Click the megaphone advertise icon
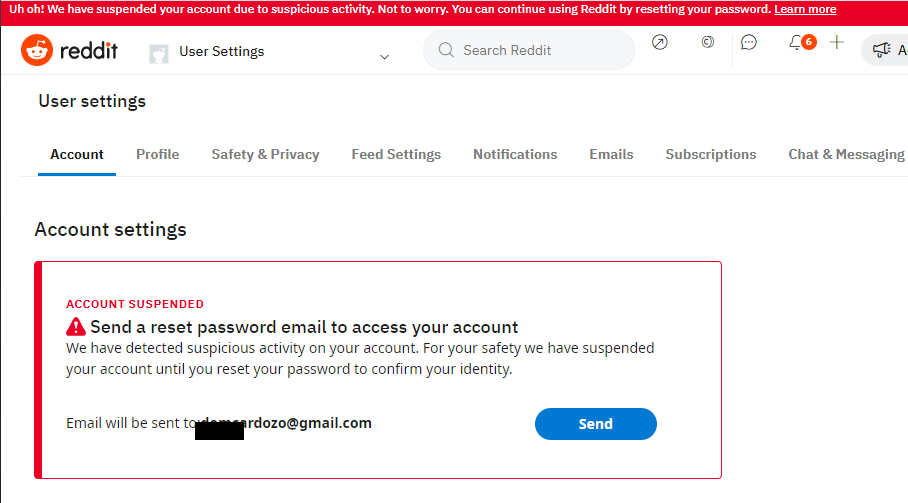The width and height of the screenshot is (908, 503). [881, 50]
